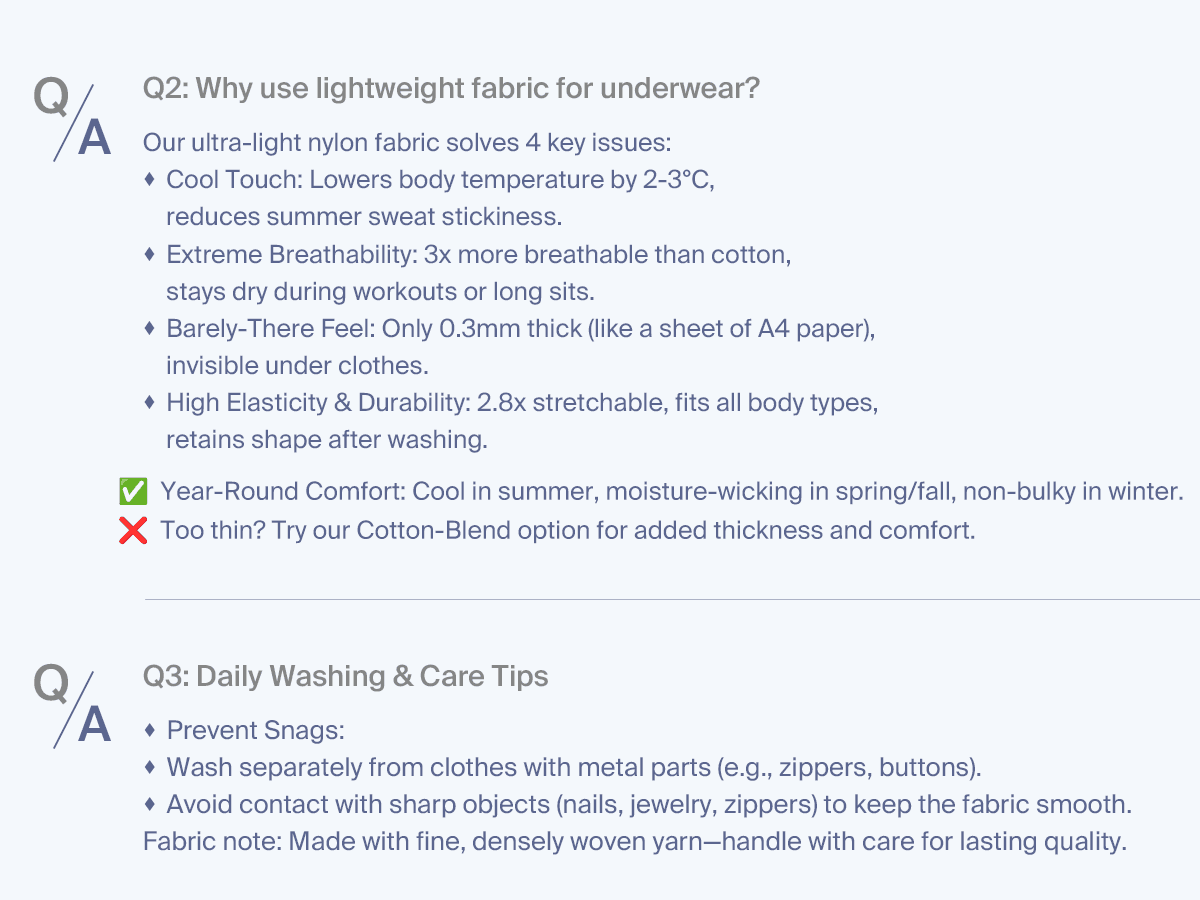Click the diamond bullet before Cool Touch
The image size is (1200, 900).
click(x=150, y=180)
